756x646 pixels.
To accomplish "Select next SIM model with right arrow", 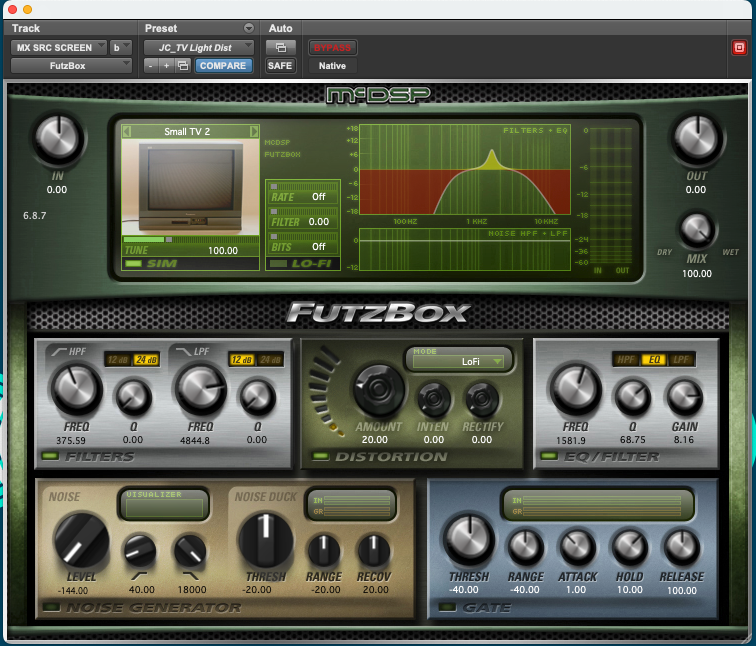I will tap(254, 132).
